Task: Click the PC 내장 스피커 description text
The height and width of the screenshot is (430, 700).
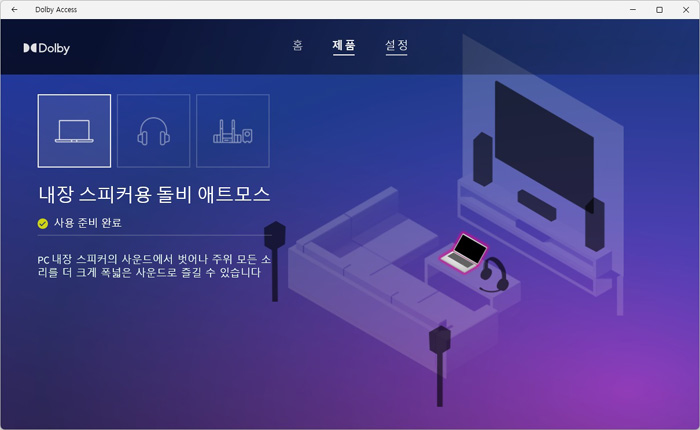Action: [154, 266]
